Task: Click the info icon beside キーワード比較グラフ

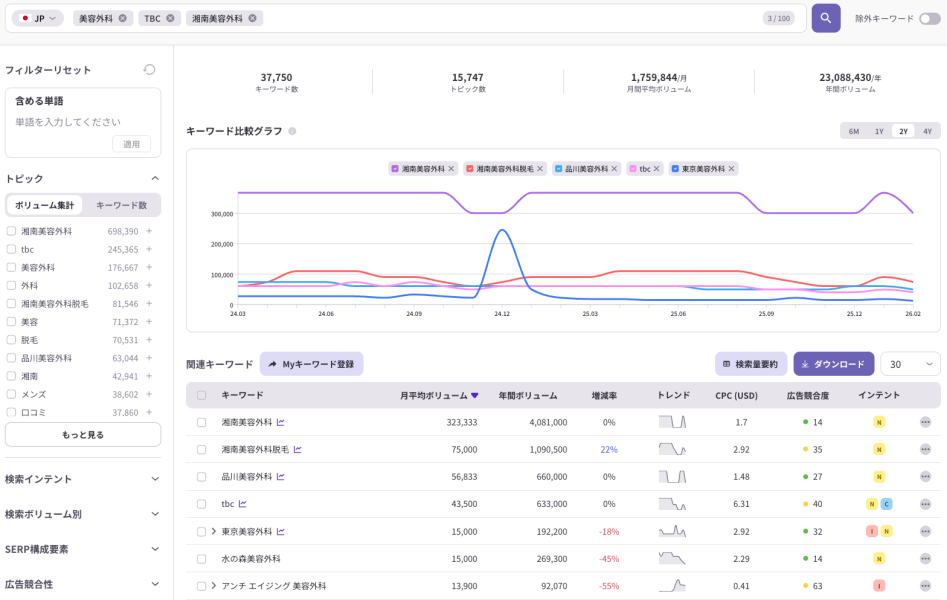Action: [x=292, y=131]
